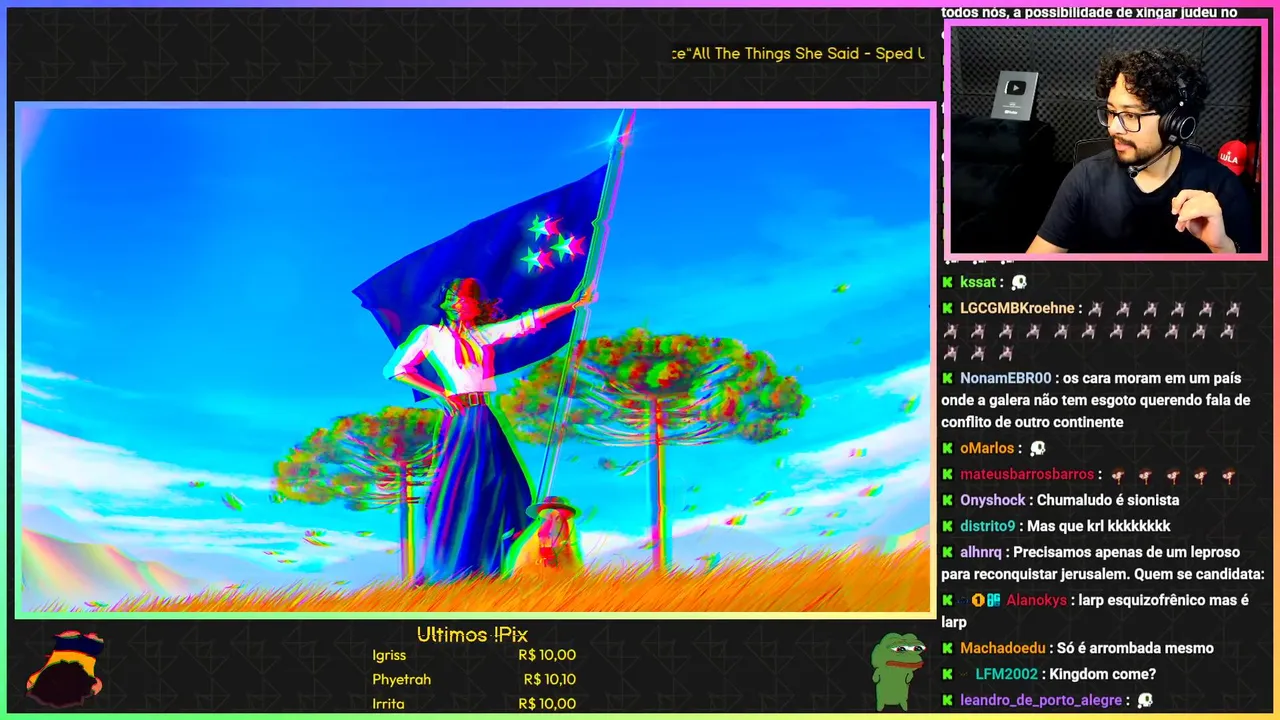Click the 'Mas que krl kkkkkkkk' message
This screenshot has width=1280, height=720.
point(1098,526)
